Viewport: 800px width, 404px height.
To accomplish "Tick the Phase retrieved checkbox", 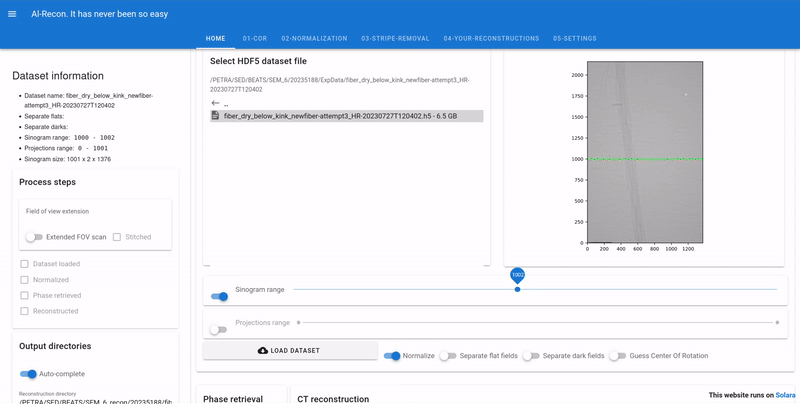I will click(24, 295).
